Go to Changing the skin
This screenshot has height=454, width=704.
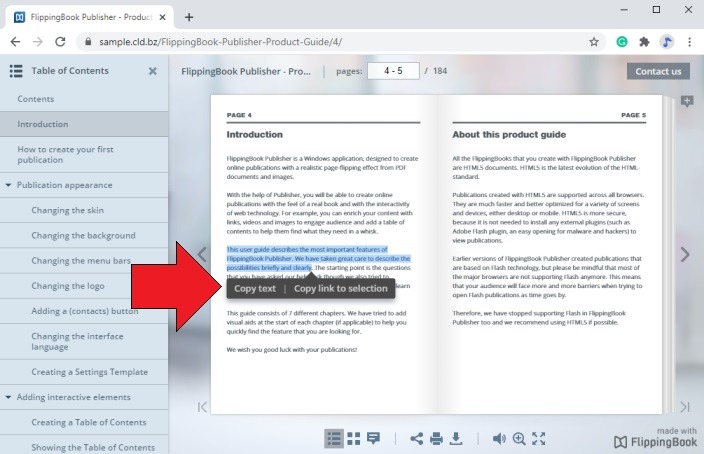[x=84, y=210]
